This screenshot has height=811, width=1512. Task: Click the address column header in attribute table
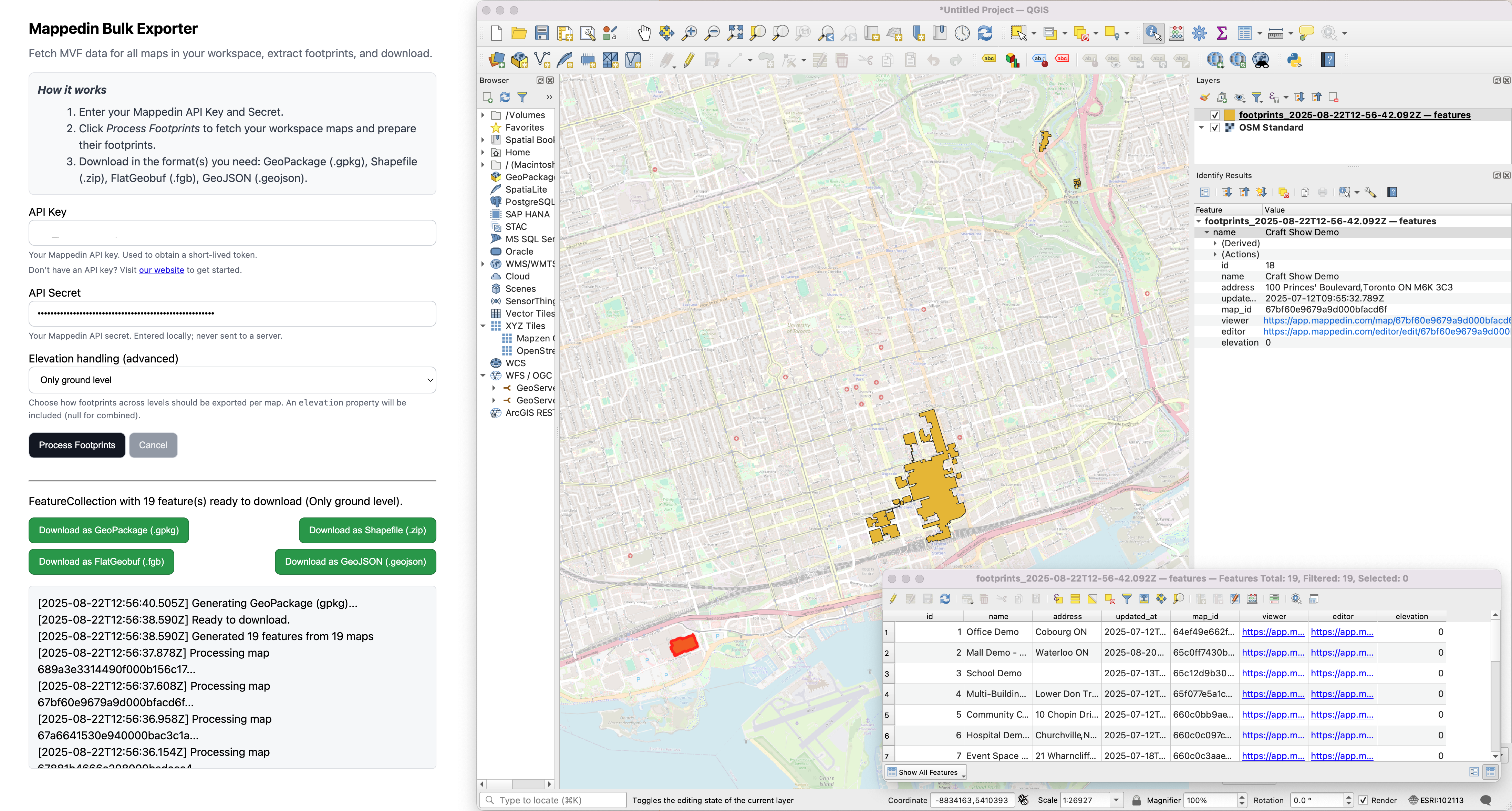point(1067,617)
